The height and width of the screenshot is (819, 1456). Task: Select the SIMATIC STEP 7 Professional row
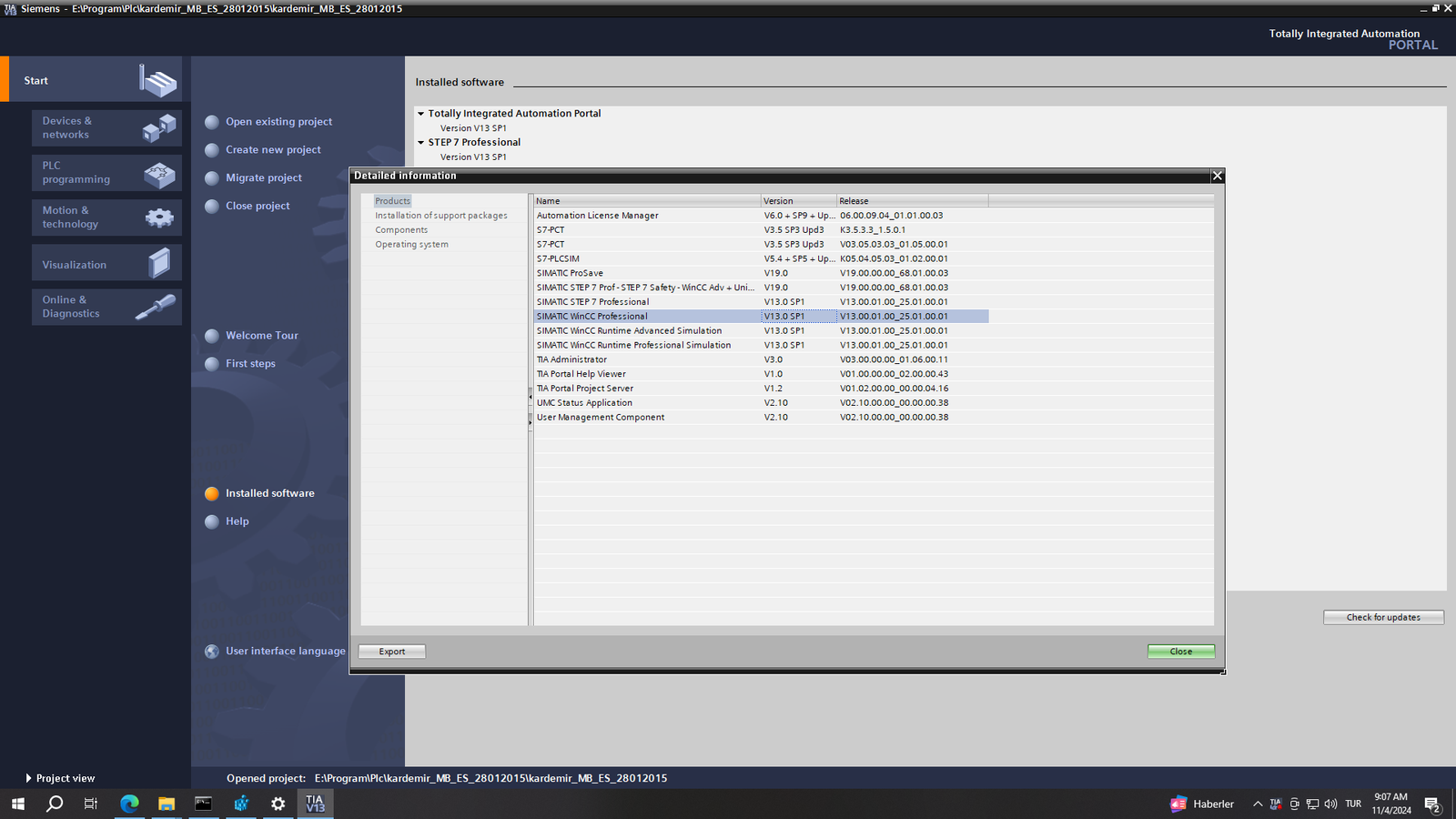[x=761, y=302]
